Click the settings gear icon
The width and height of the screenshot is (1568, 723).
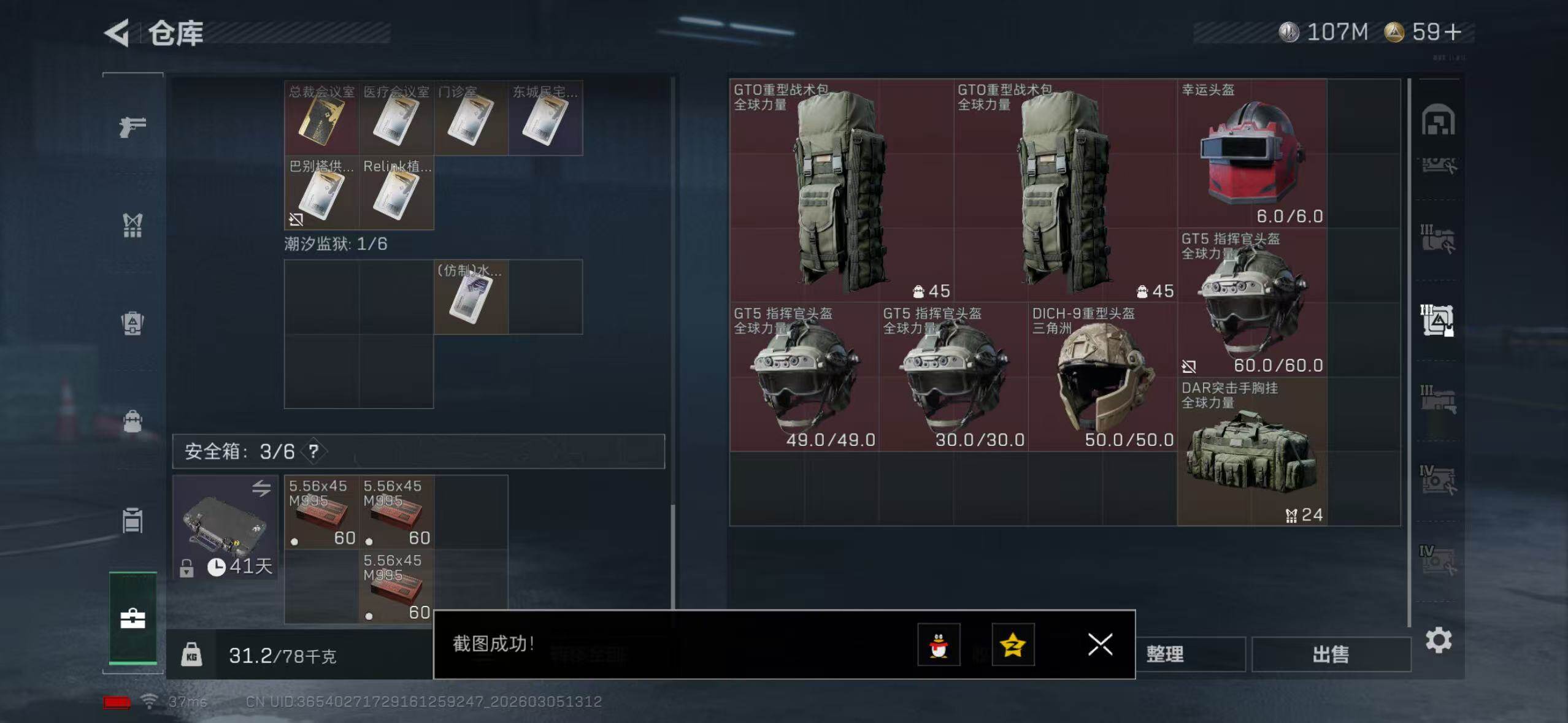pyautogui.click(x=1438, y=641)
